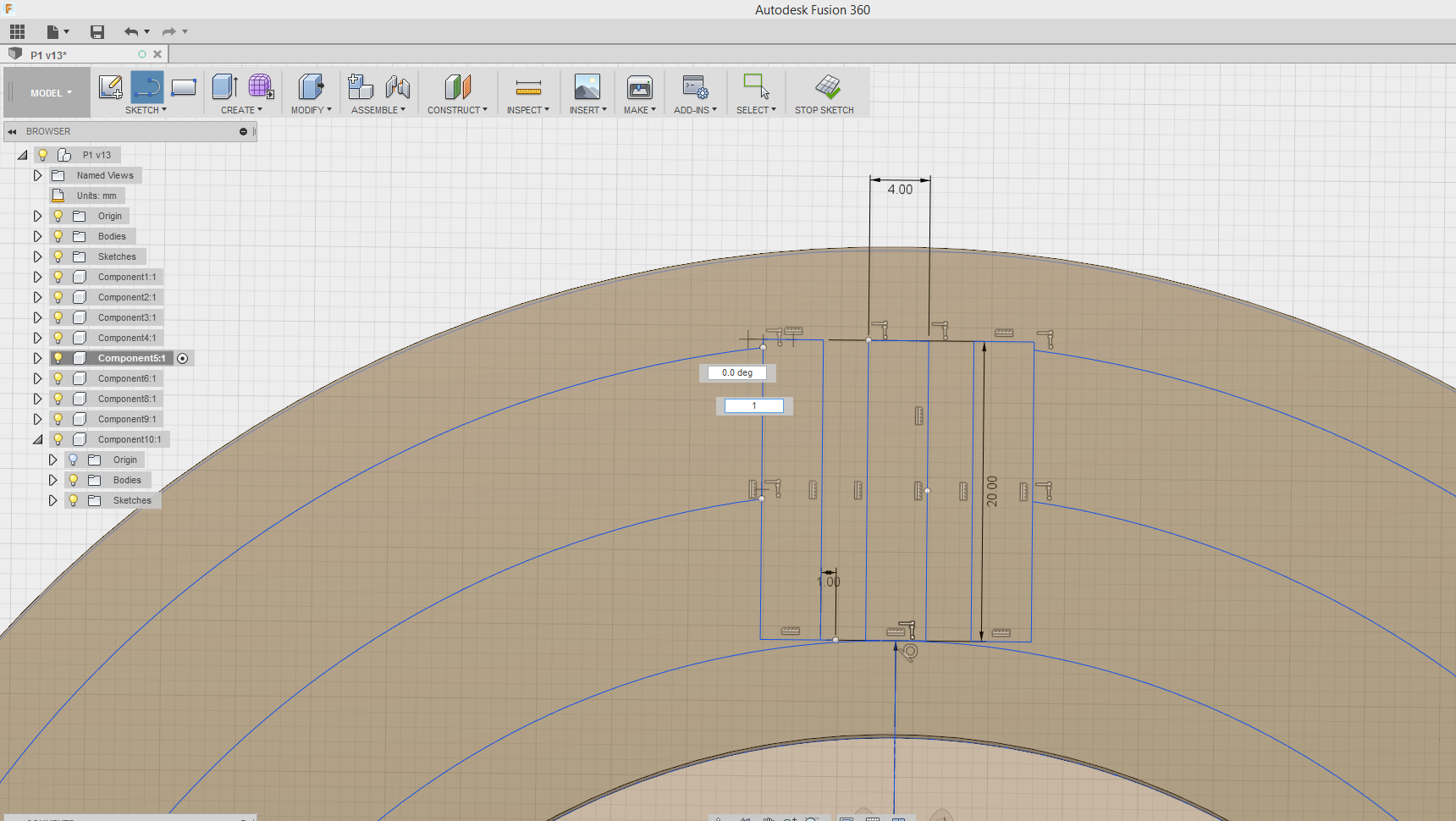Toggle visibility bulb of Component1:1

pos(58,277)
